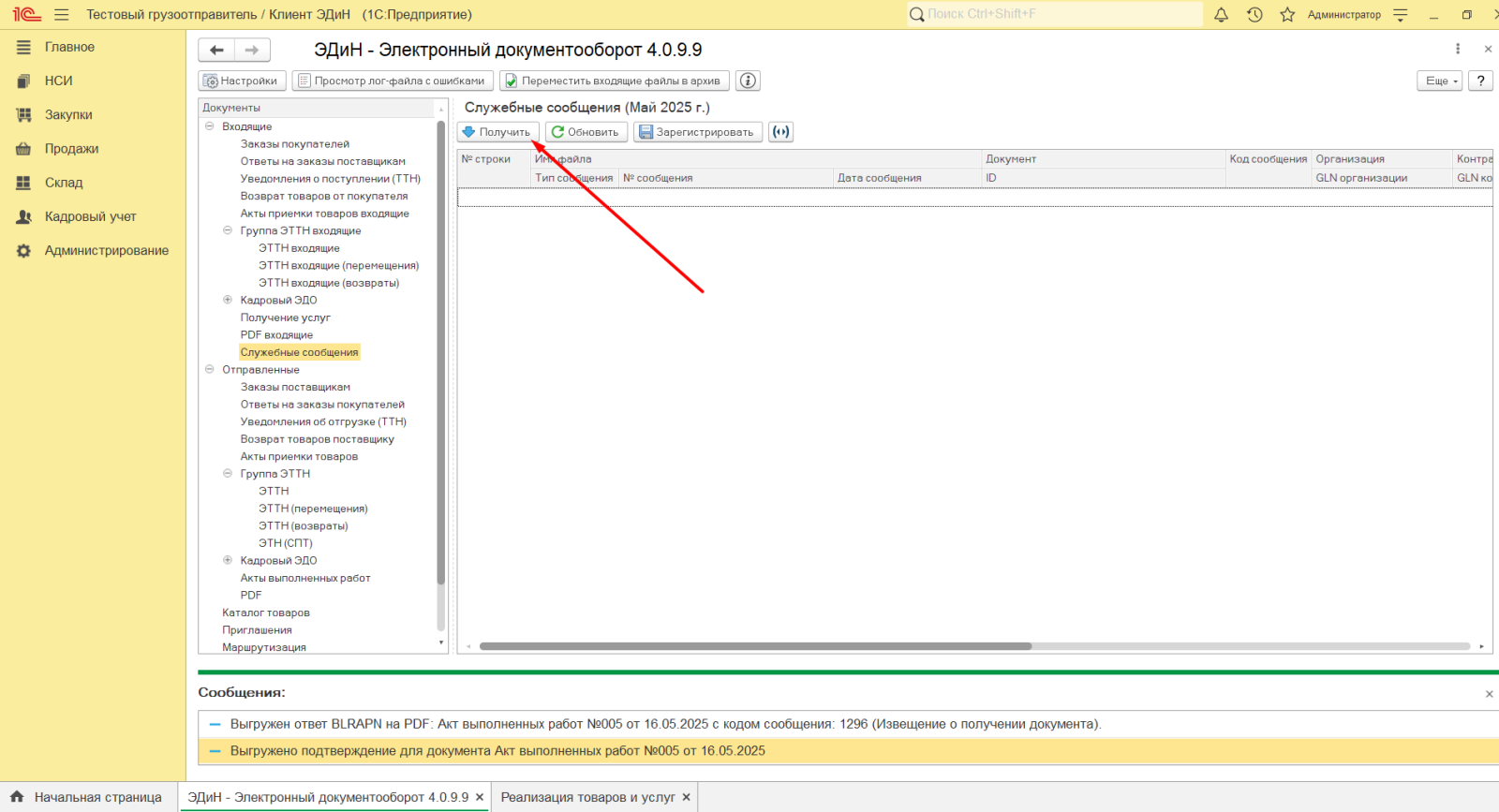Image resolution: width=1499 pixels, height=812 pixels.
Task: Close the ЭДиН document tab
Action: pos(480,797)
